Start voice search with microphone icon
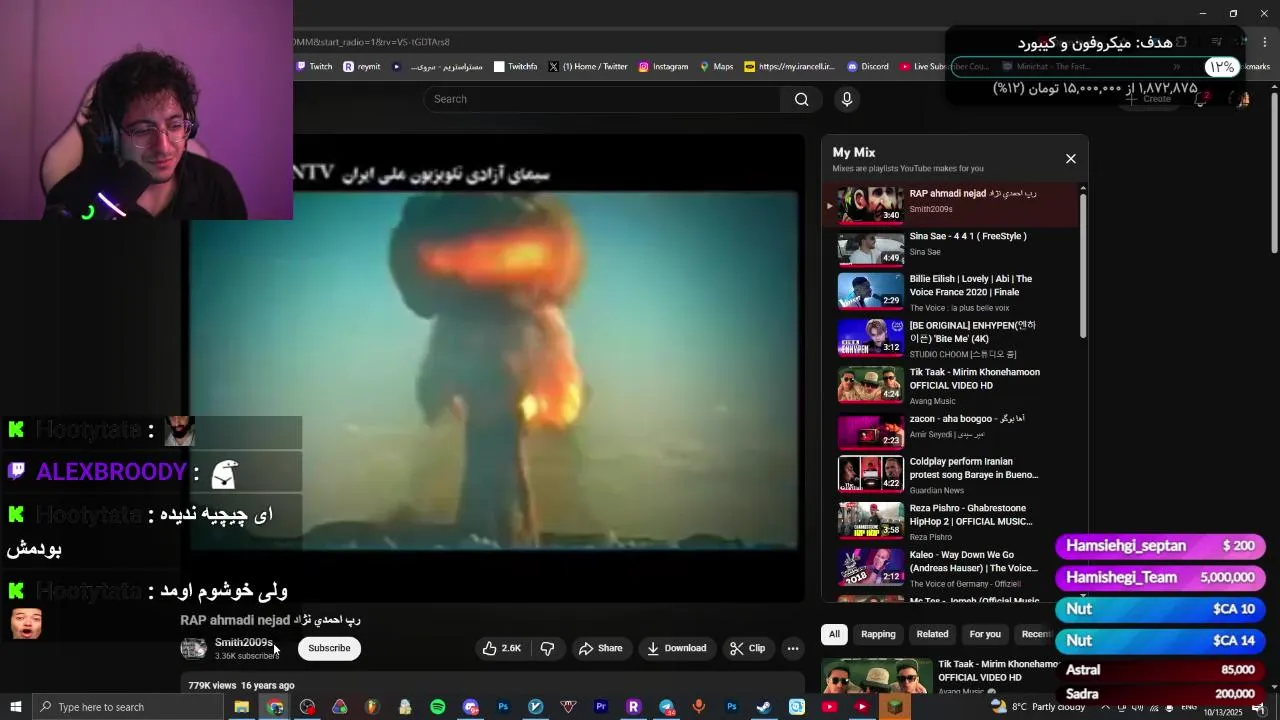Viewport: 1280px width, 720px height. [x=847, y=99]
